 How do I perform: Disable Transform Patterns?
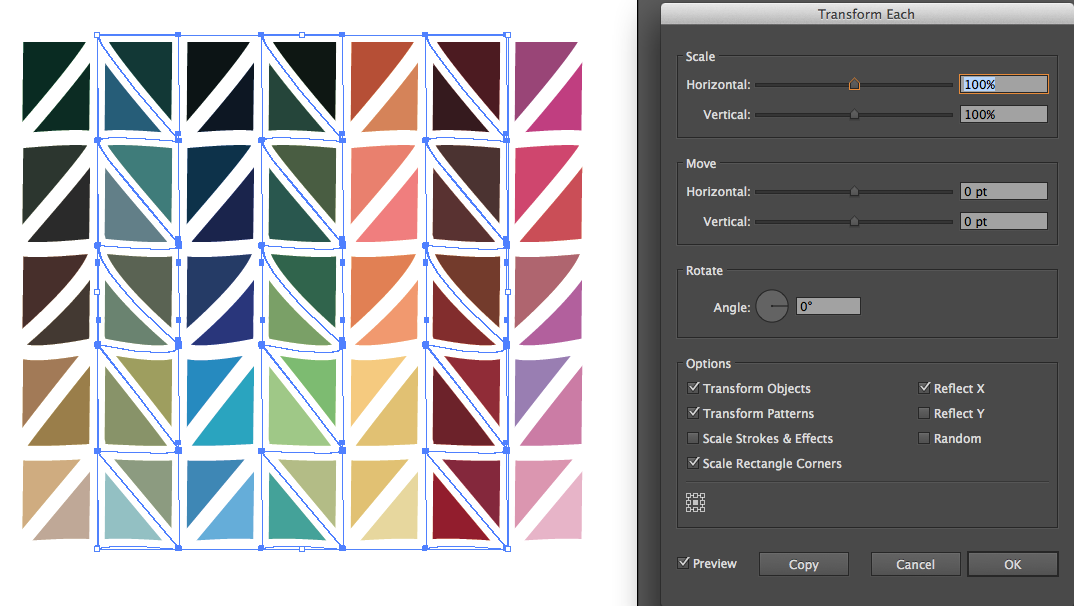tap(694, 413)
